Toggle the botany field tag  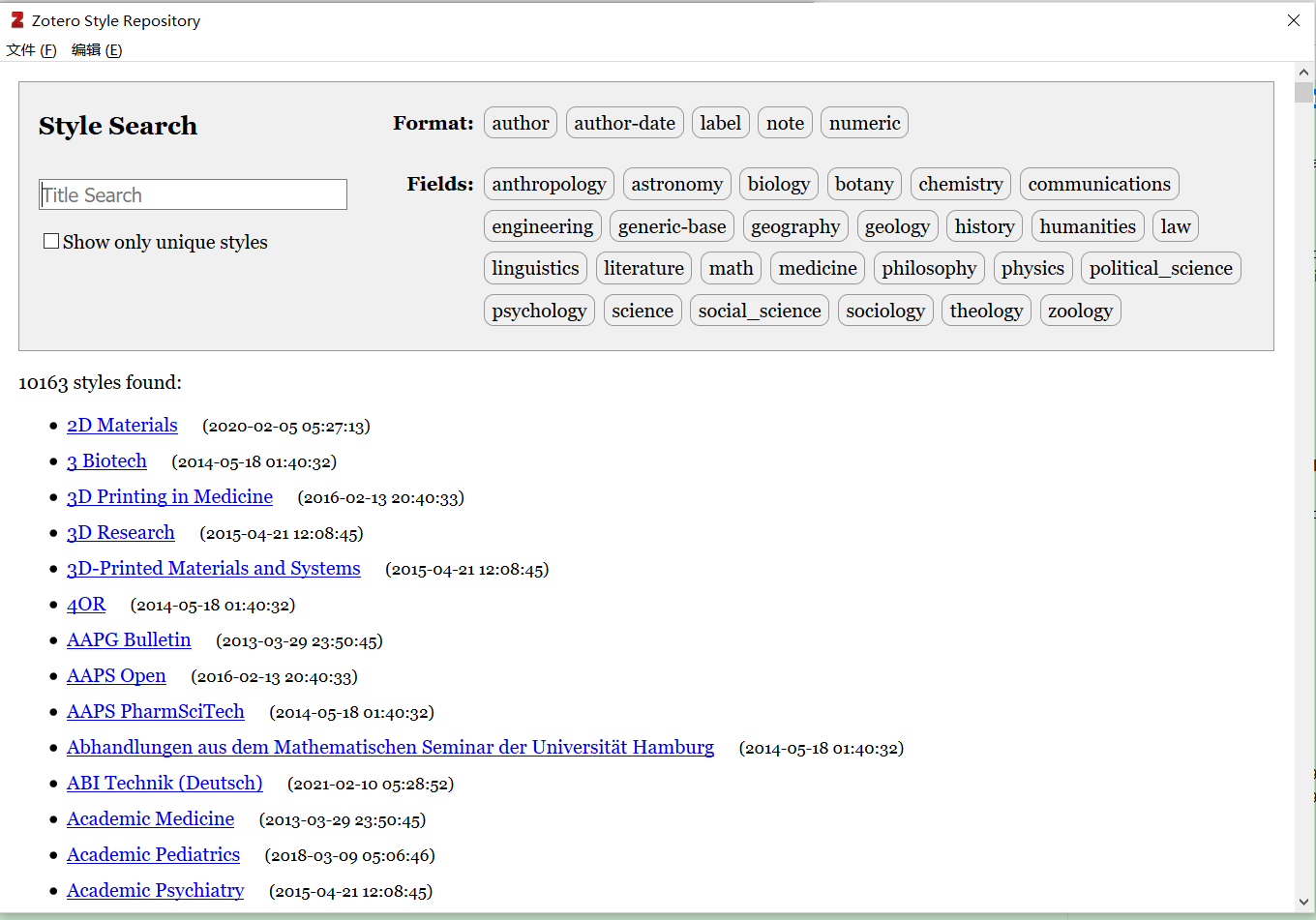864,184
